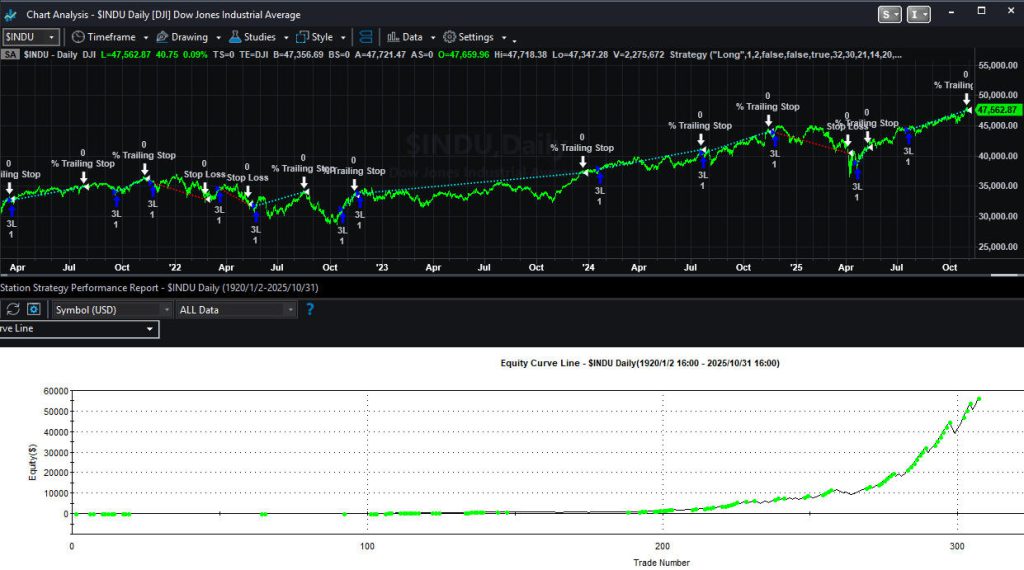Open help with blue question mark

coord(309,310)
